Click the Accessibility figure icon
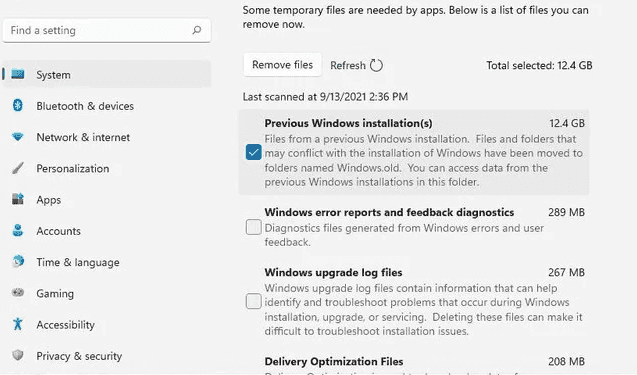The width and height of the screenshot is (637, 375). point(17,324)
